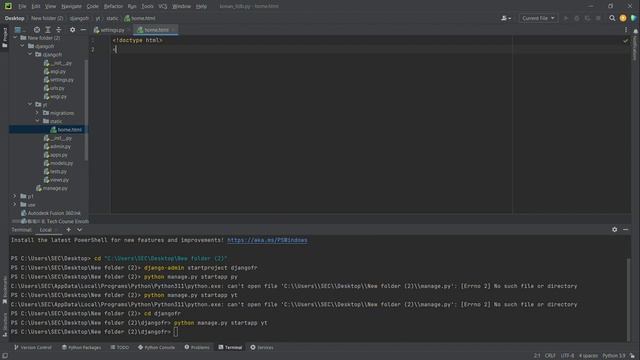
Task: Open the File menu
Action: click(x=22, y=6)
